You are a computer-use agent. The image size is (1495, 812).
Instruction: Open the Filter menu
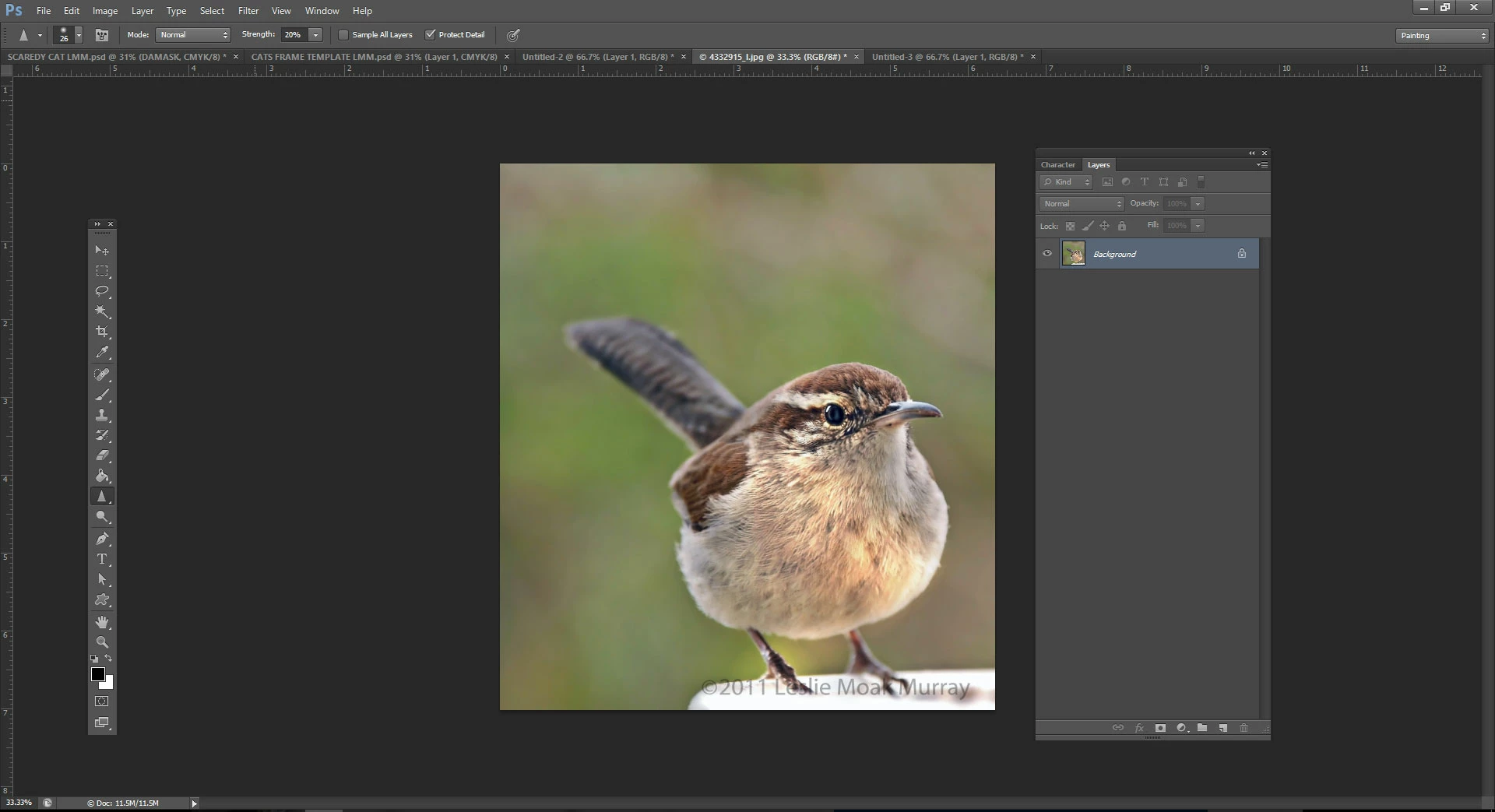pos(248,11)
